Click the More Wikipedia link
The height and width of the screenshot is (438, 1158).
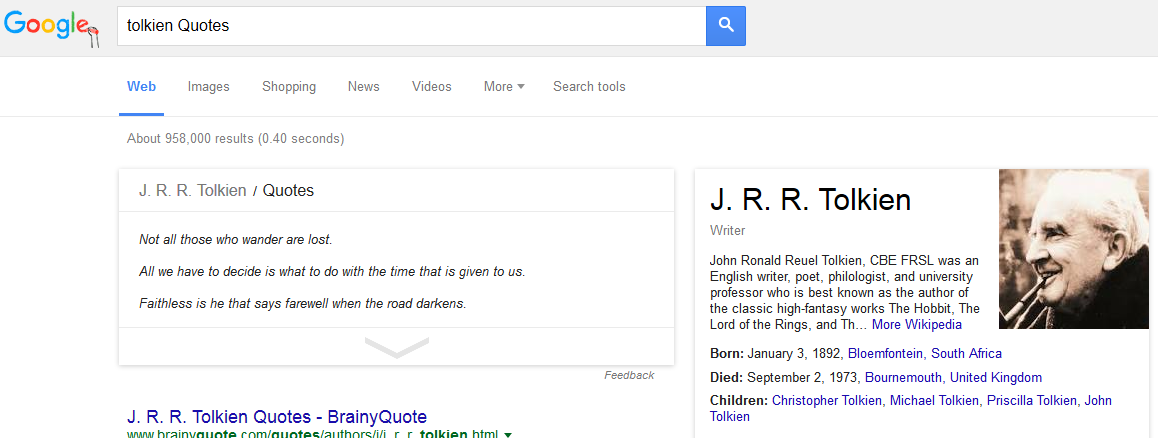tap(916, 325)
